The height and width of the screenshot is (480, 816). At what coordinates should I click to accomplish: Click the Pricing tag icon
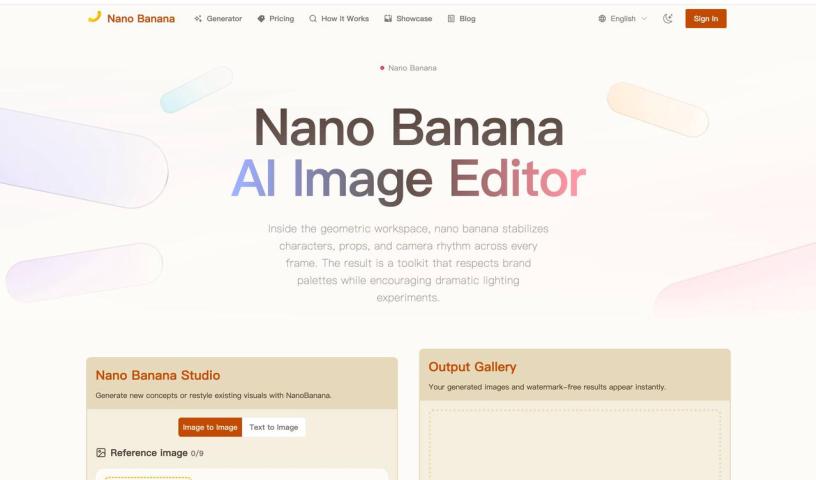point(261,19)
